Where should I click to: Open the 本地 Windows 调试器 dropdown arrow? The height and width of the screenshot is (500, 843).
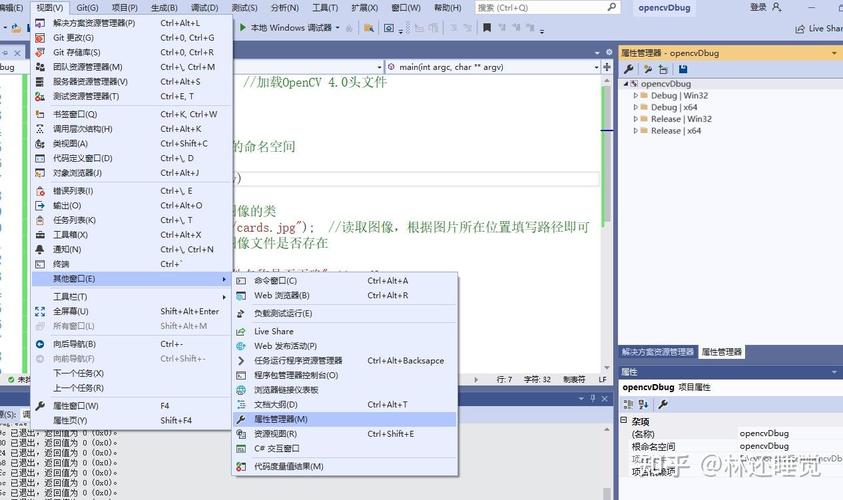click(x=338, y=27)
